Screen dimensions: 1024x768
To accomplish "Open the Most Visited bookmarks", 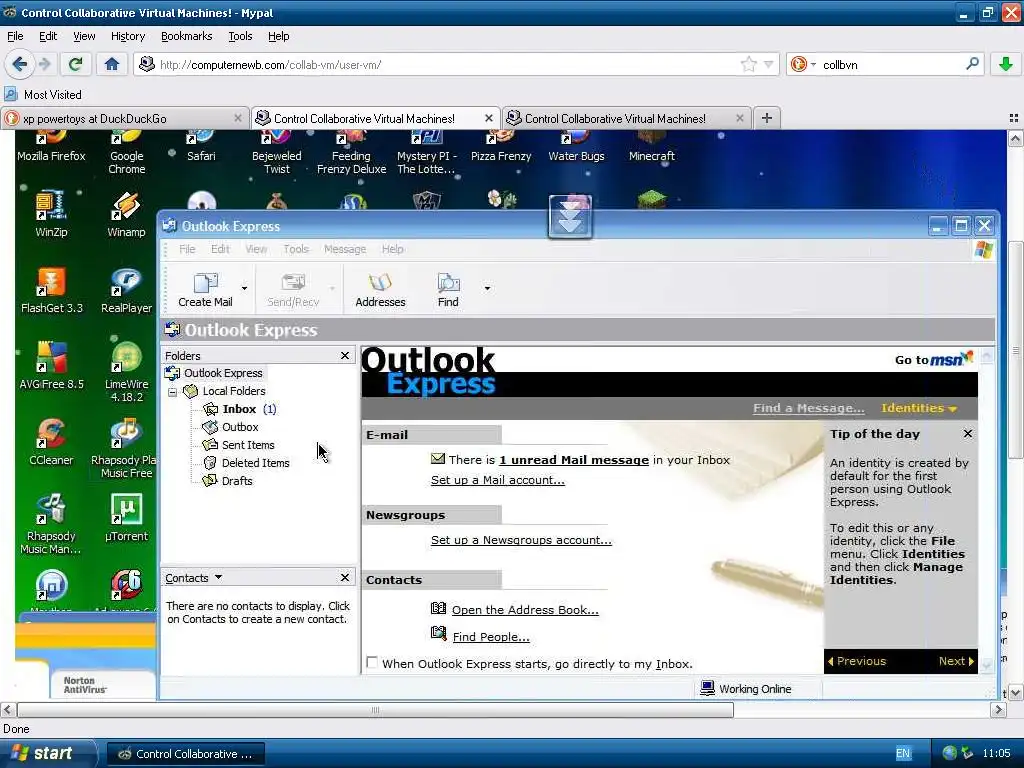I will tap(43, 95).
